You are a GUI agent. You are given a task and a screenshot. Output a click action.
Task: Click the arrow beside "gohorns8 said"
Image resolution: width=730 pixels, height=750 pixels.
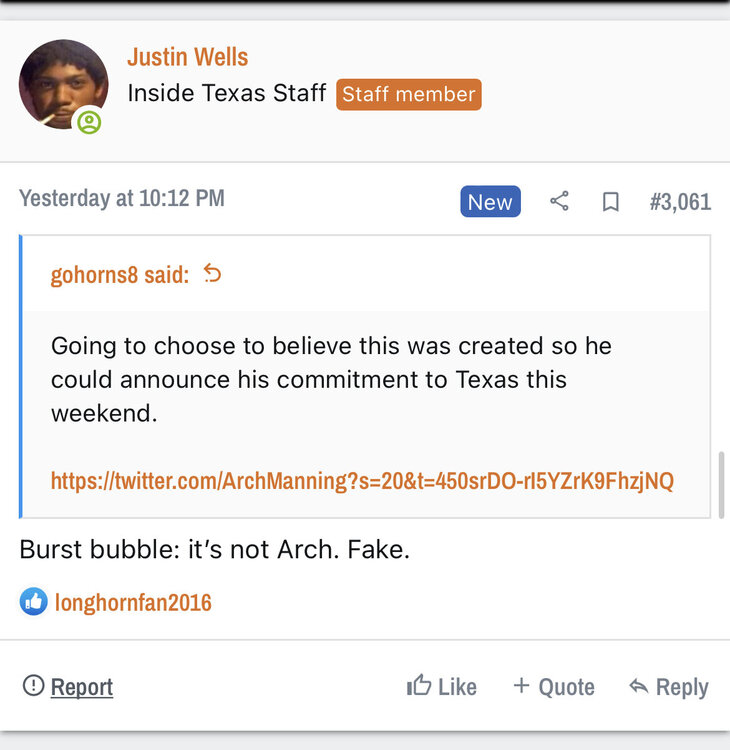click(212, 273)
